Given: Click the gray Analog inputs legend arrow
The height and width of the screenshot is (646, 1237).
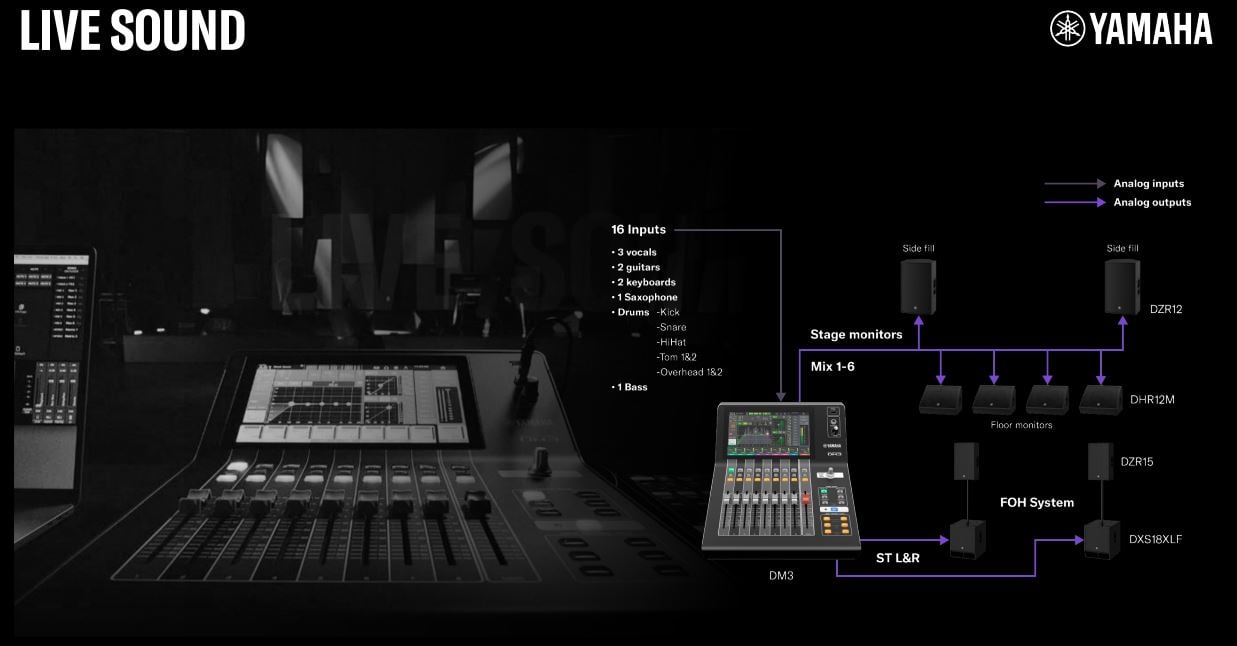Looking at the screenshot, I should click(1074, 184).
